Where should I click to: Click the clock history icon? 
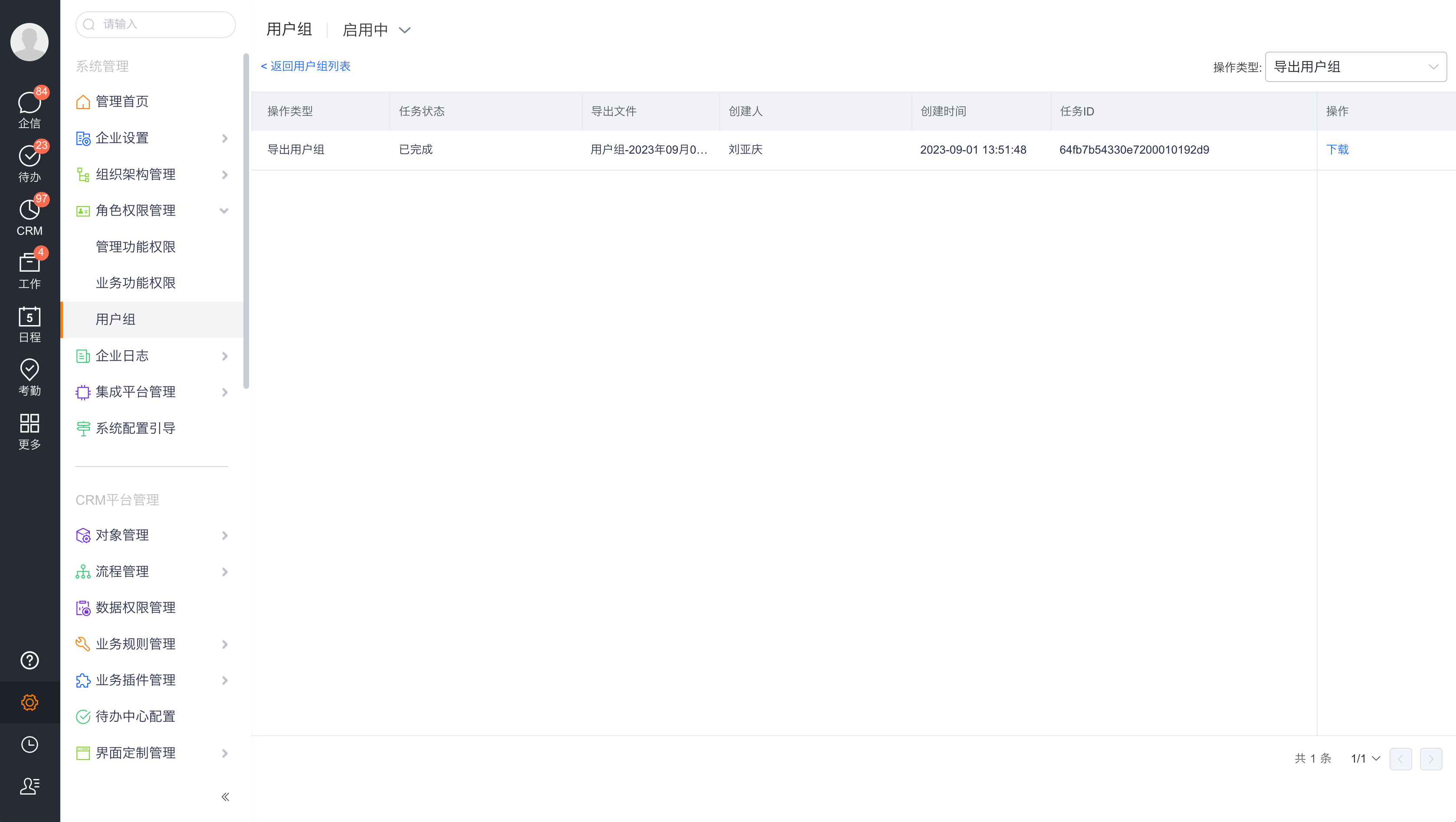click(30, 745)
